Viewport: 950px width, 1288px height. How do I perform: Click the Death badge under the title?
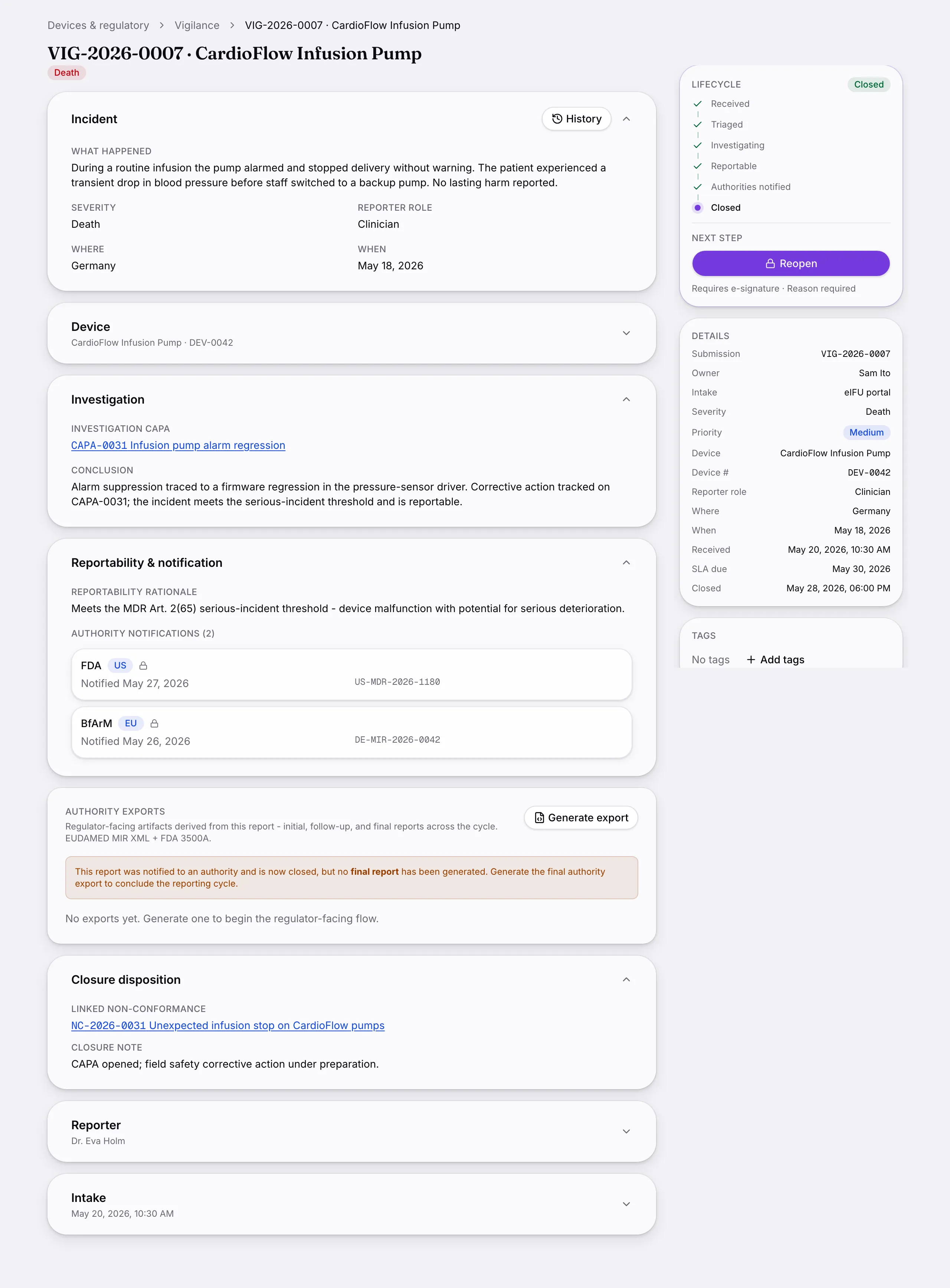tap(67, 72)
